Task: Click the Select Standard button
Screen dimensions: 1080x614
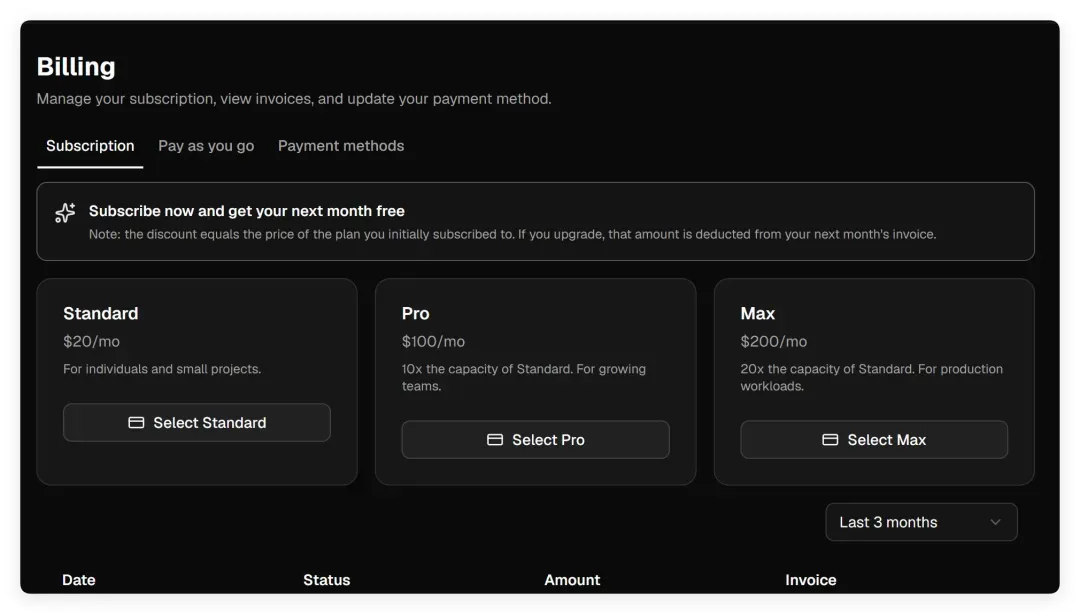Action: pos(197,422)
